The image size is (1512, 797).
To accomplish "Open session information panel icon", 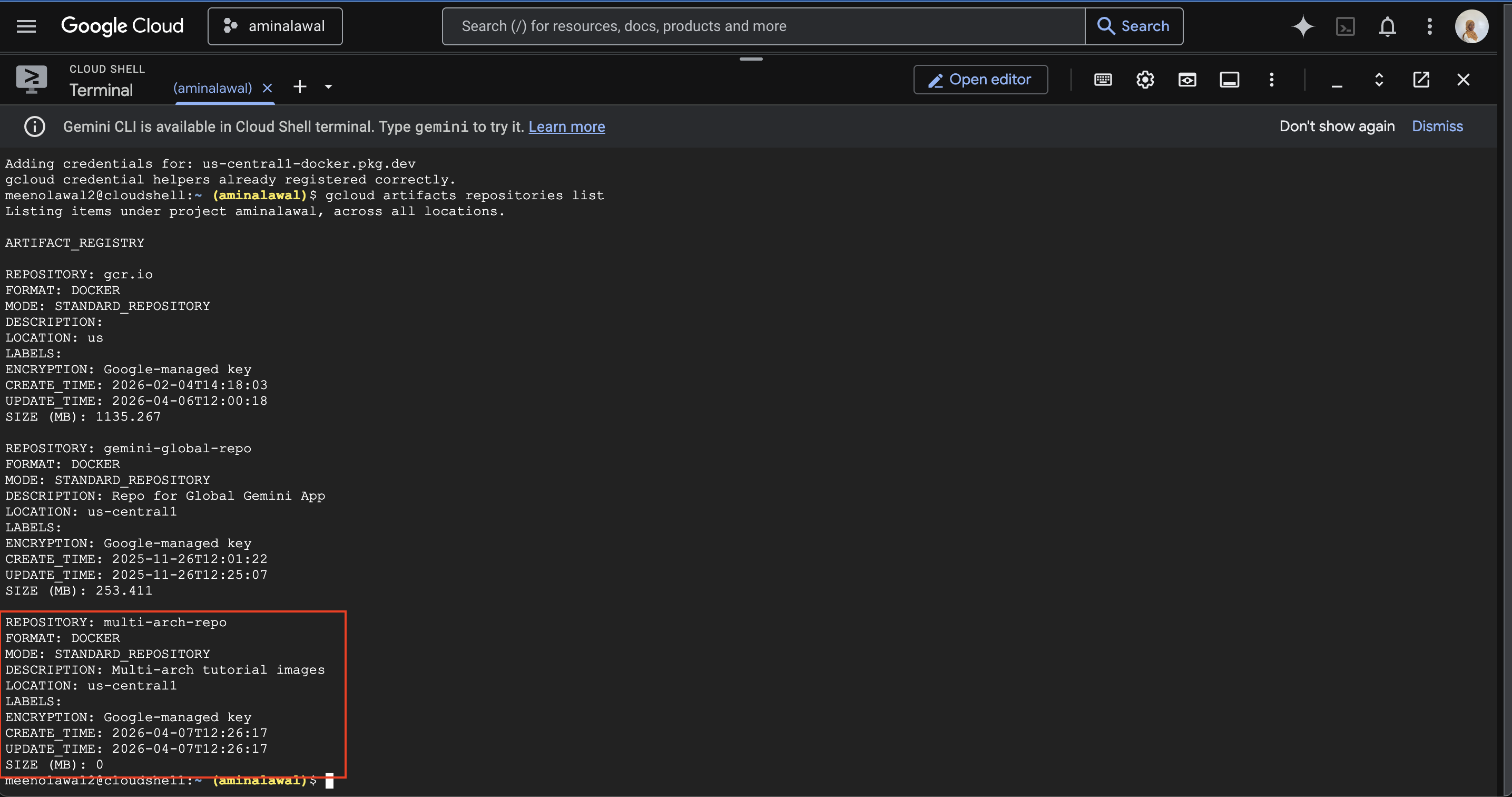I will tap(1229, 79).
